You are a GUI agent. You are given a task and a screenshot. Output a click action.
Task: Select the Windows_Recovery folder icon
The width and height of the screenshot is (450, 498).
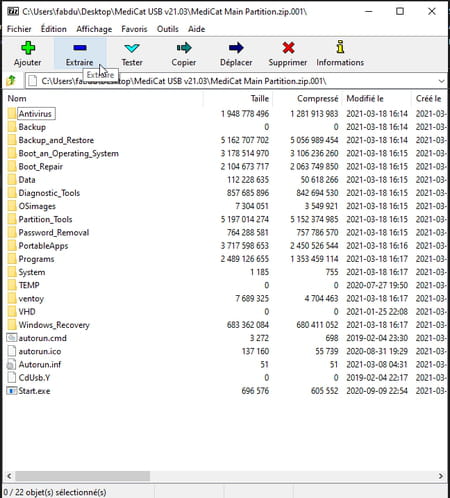coord(12,325)
